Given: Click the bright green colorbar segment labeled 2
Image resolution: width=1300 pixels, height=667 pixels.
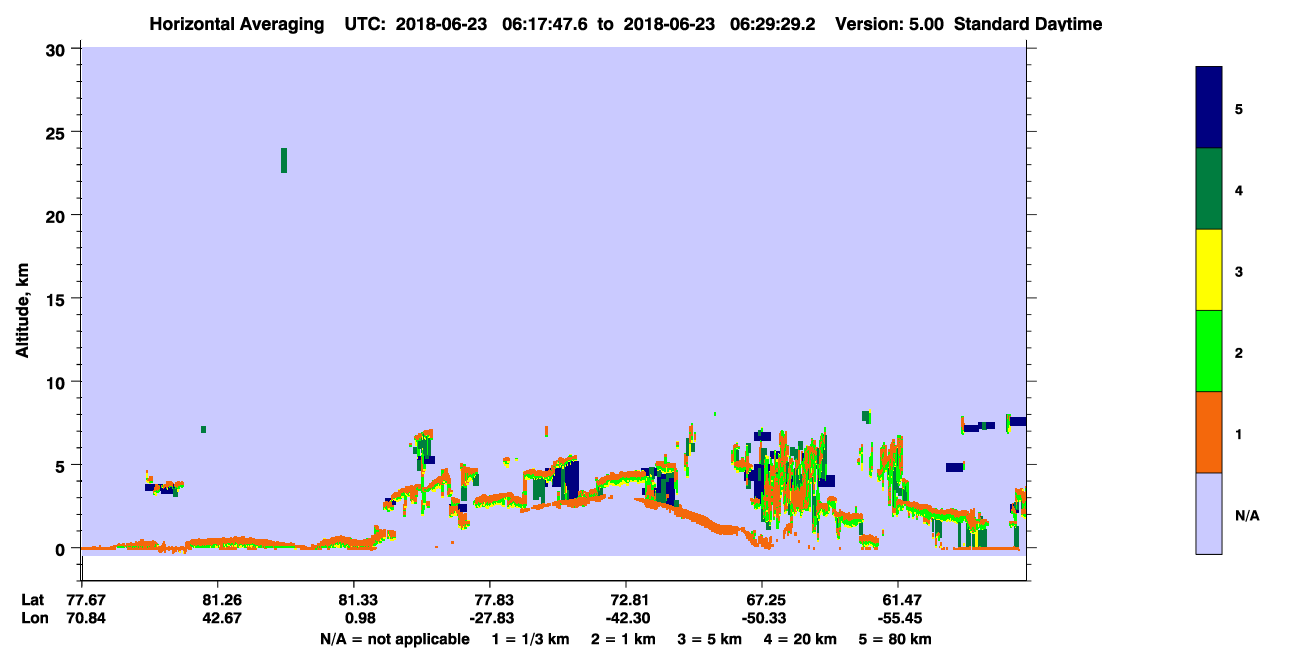Looking at the screenshot, I should 1209,351.
